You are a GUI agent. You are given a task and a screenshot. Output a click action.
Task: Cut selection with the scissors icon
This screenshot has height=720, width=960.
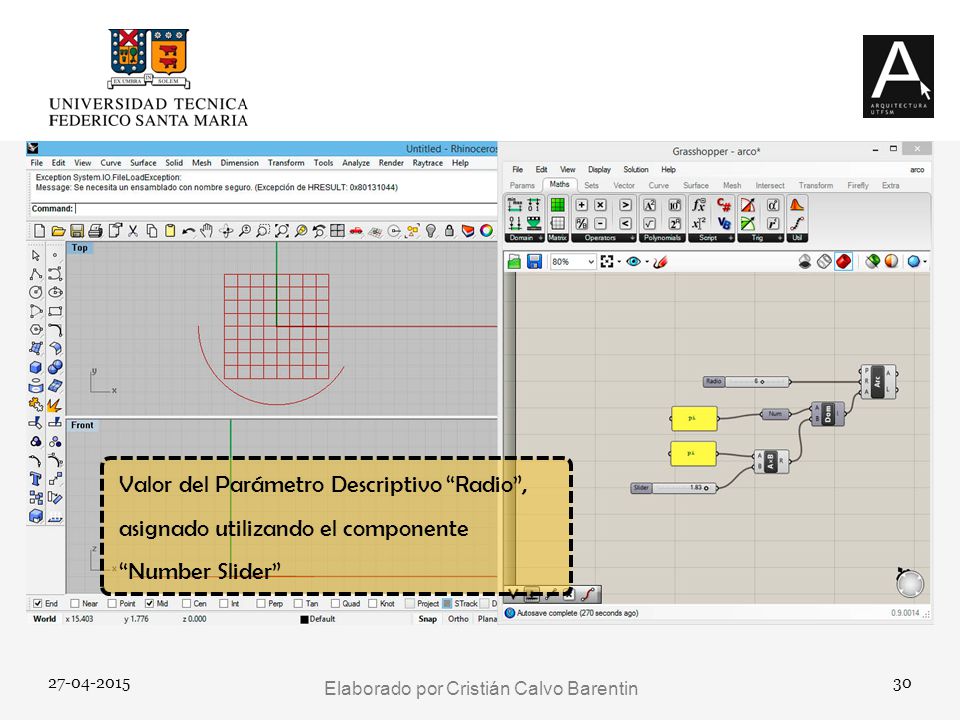133,231
